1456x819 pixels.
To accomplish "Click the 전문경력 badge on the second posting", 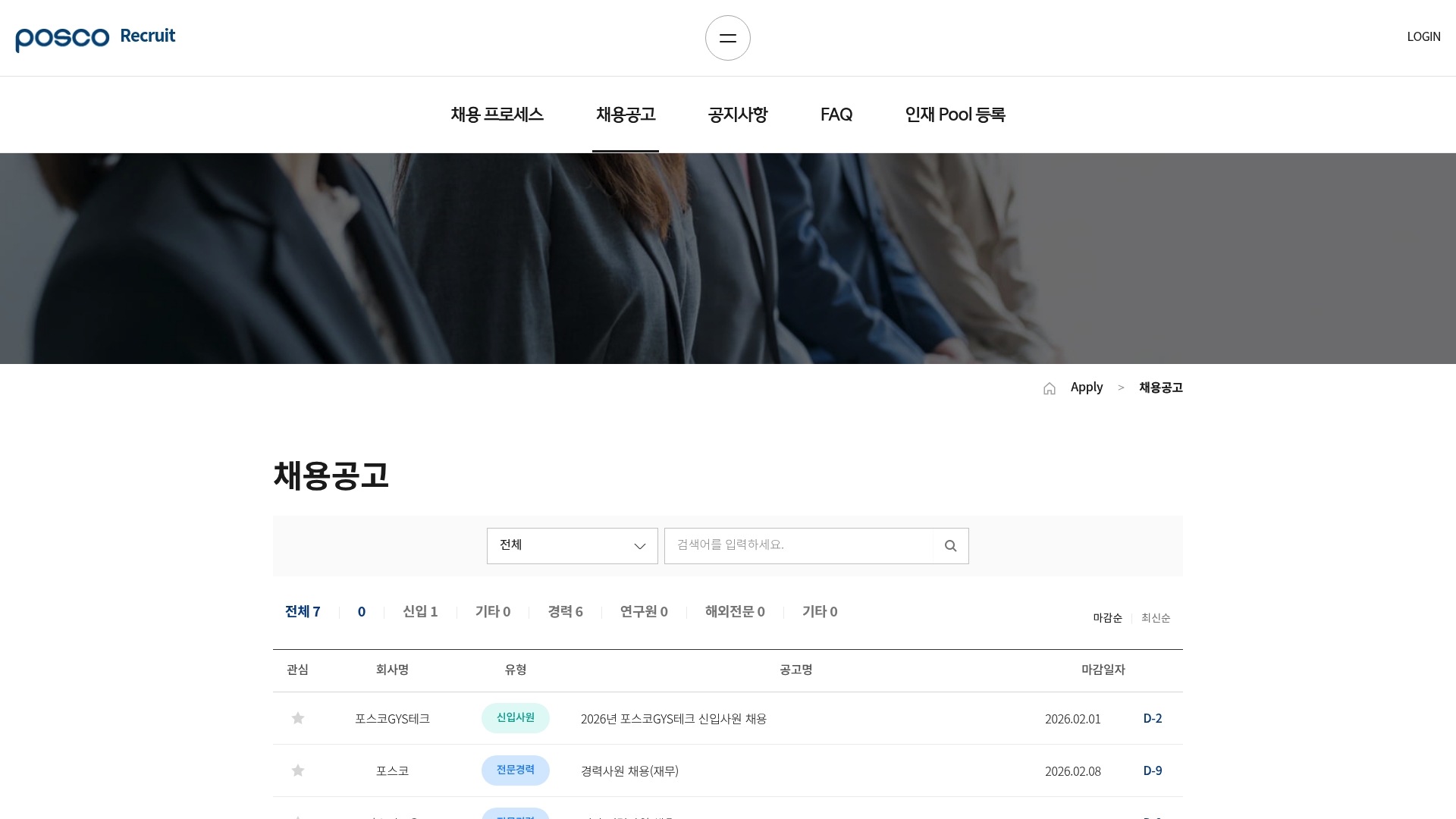I will 516,770.
